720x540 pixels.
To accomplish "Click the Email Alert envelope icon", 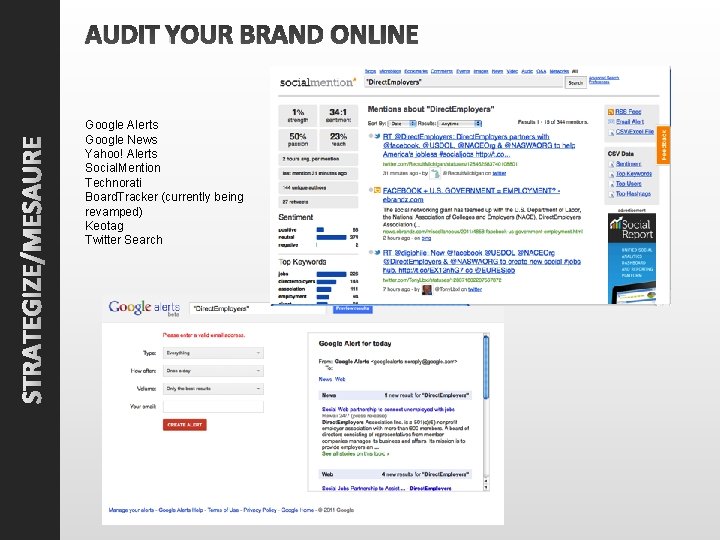I will [611, 122].
